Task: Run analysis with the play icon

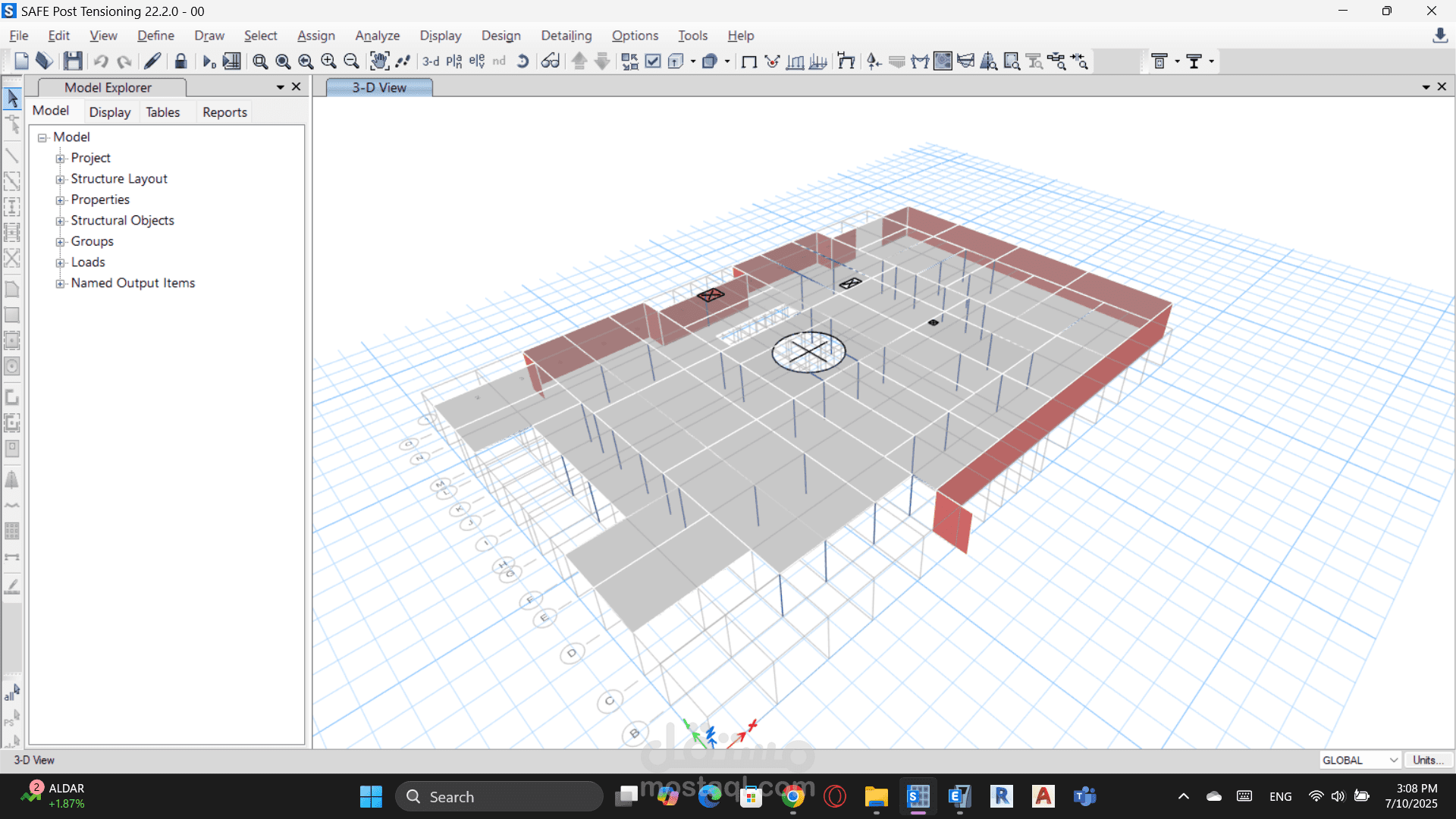Action: click(x=209, y=61)
